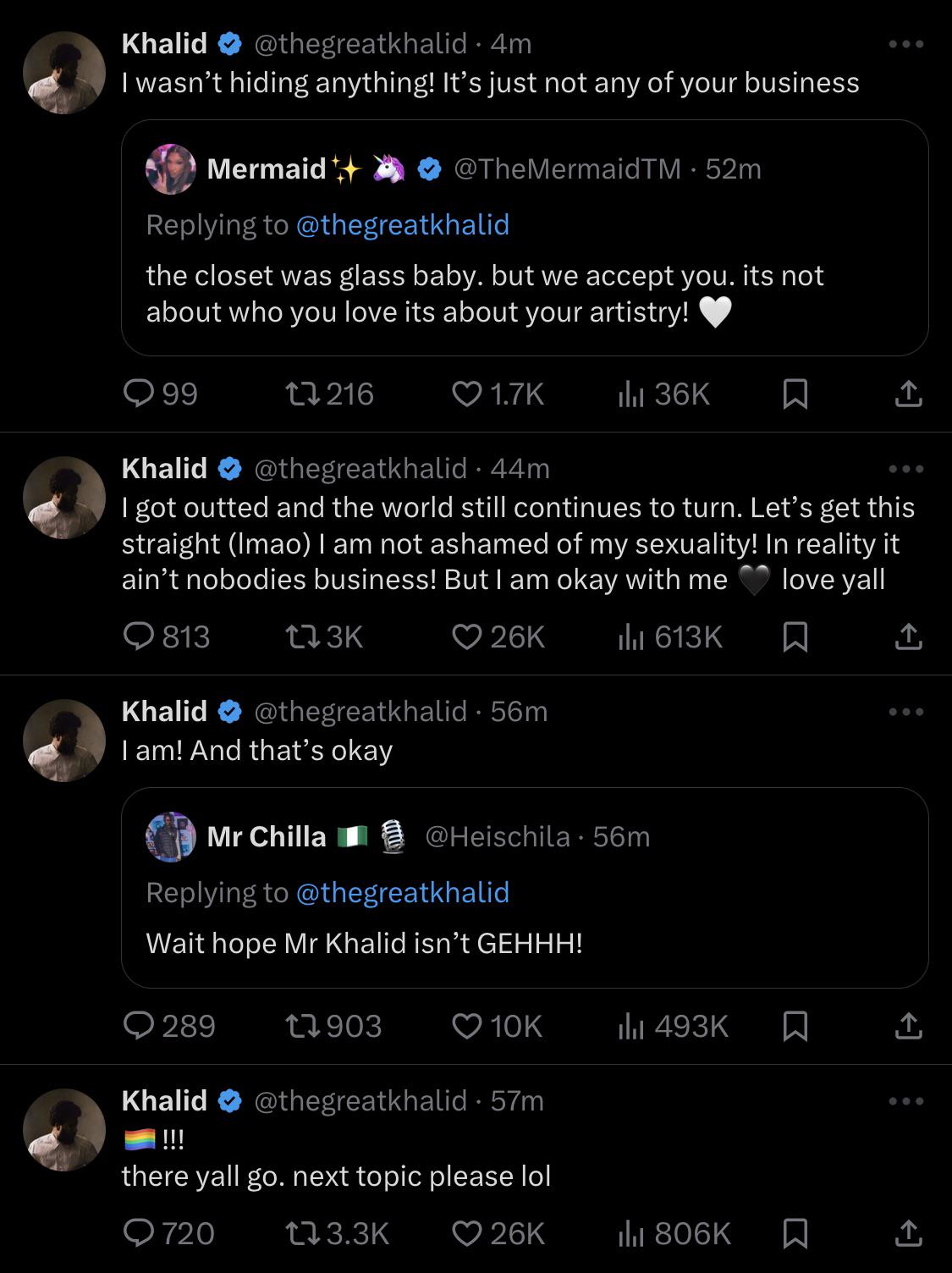This screenshot has height=1273, width=952.
Task: Open more options on the 4m tweet
Action: (906, 44)
